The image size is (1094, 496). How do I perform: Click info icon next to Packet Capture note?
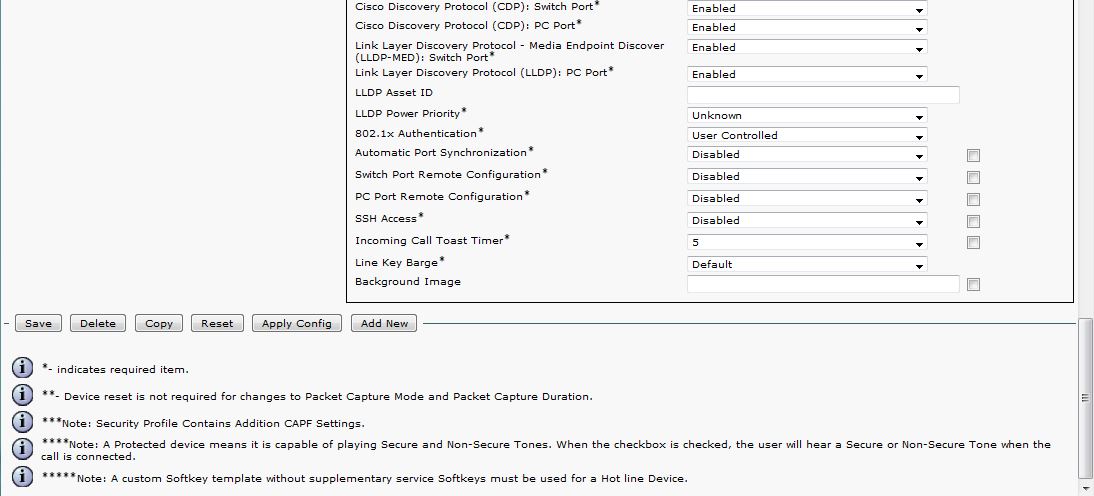(x=22, y=395)
